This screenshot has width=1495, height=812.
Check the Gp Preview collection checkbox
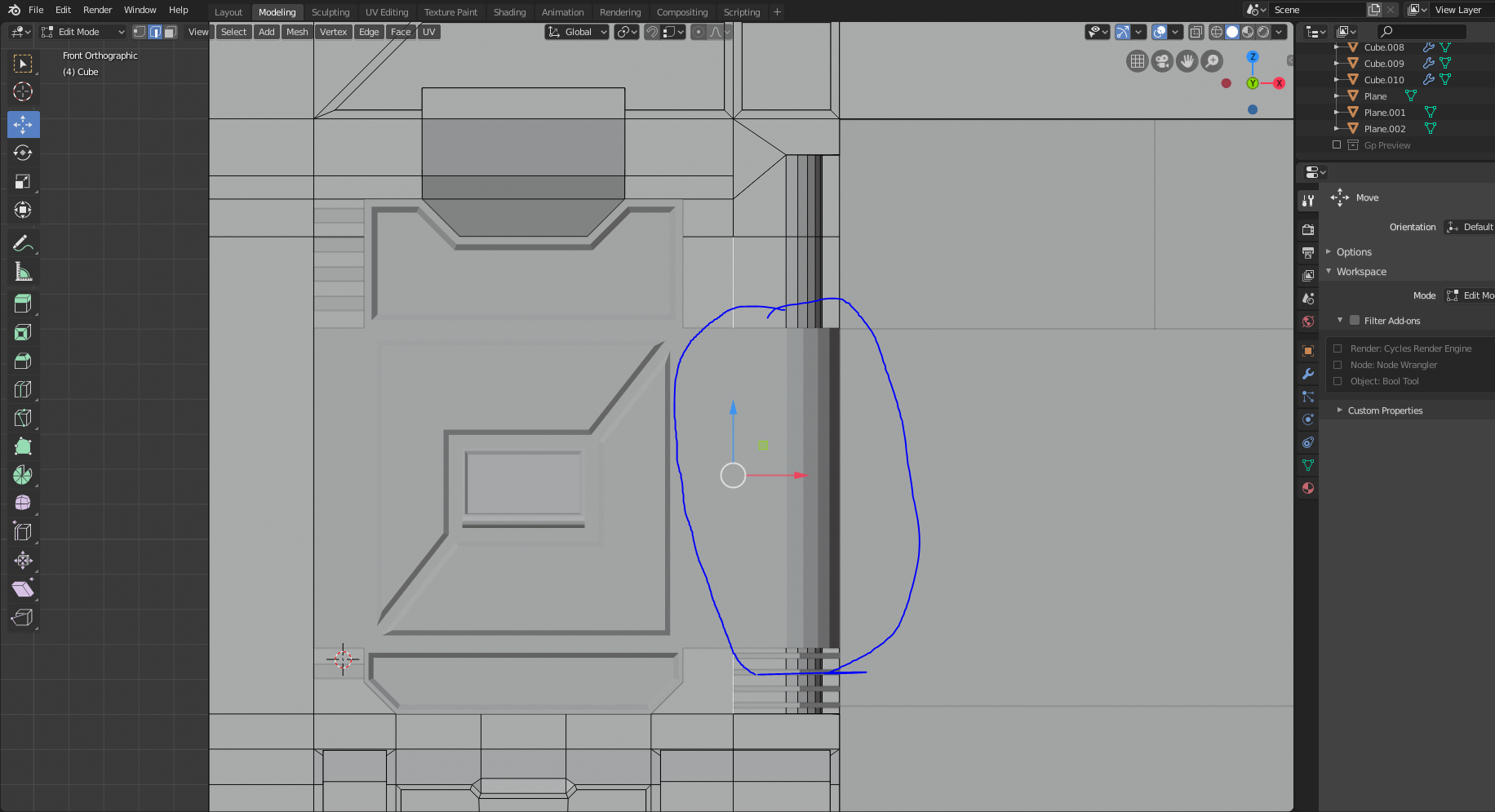tap(1337, 145)
